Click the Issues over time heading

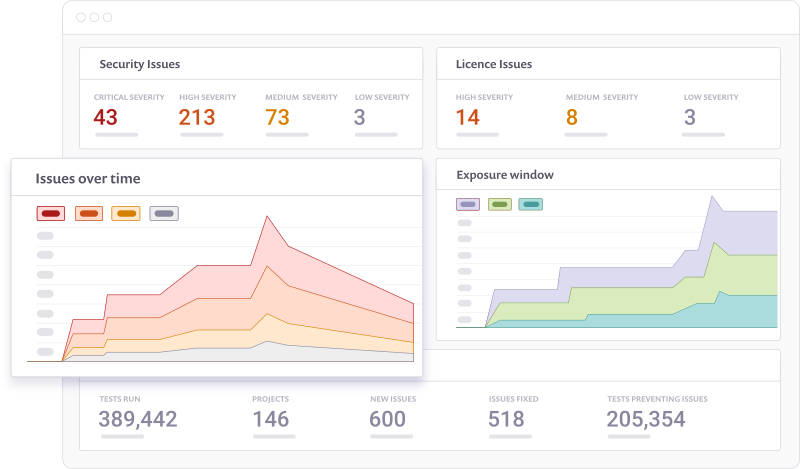(x=88, y=179)
